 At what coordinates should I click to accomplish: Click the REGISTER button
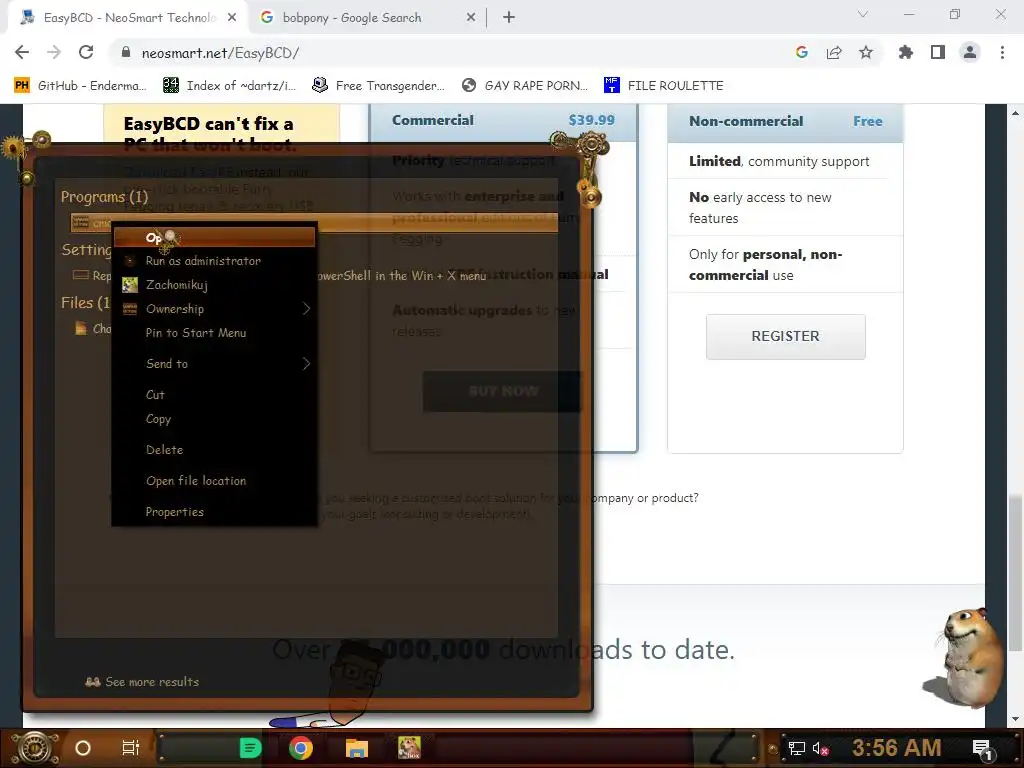click(x=786, y=336)
